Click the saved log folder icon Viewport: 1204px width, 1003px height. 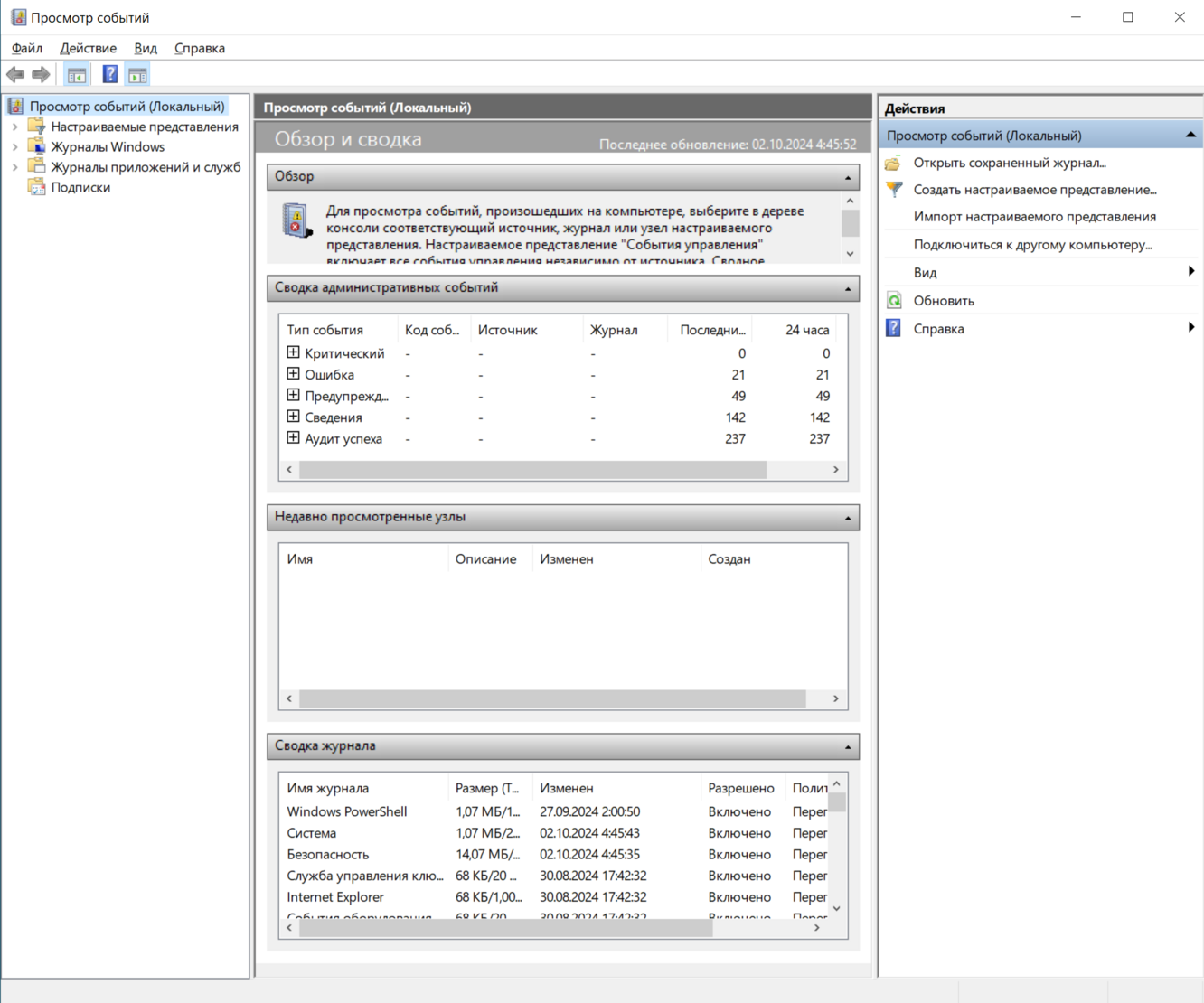click(x=894, y=163)
